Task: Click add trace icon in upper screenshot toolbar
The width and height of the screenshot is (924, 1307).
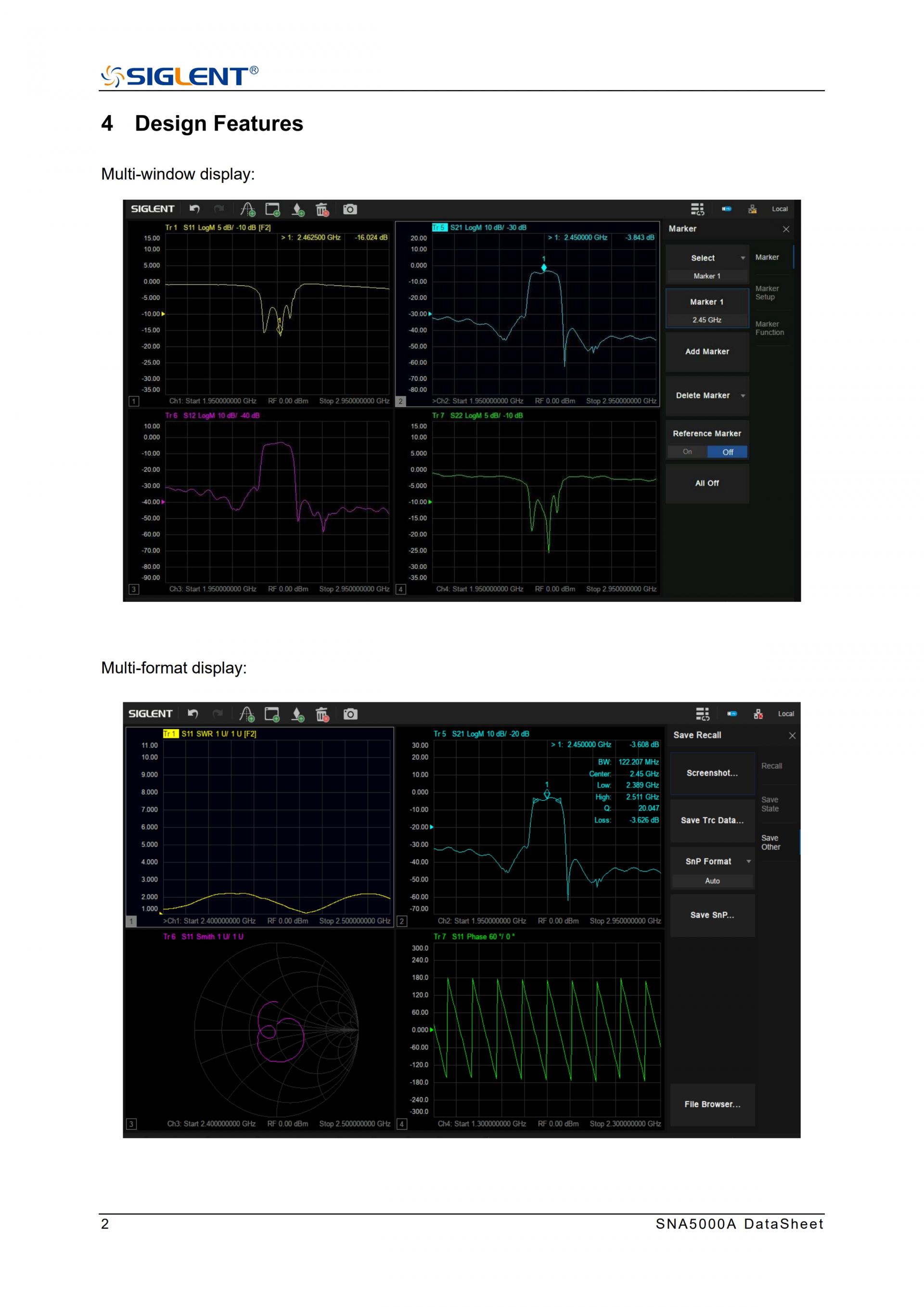Action: 247,209
